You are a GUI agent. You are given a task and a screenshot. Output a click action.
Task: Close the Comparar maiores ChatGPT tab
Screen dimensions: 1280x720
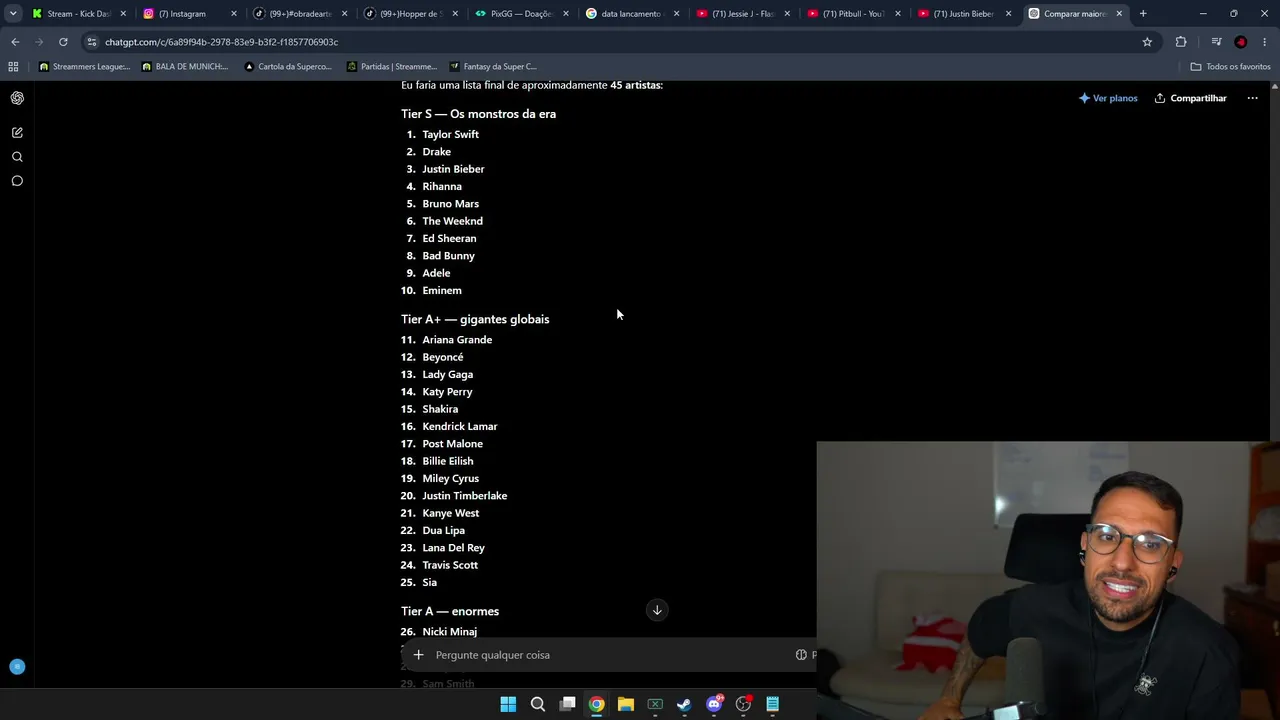[x=1119, y=14]
